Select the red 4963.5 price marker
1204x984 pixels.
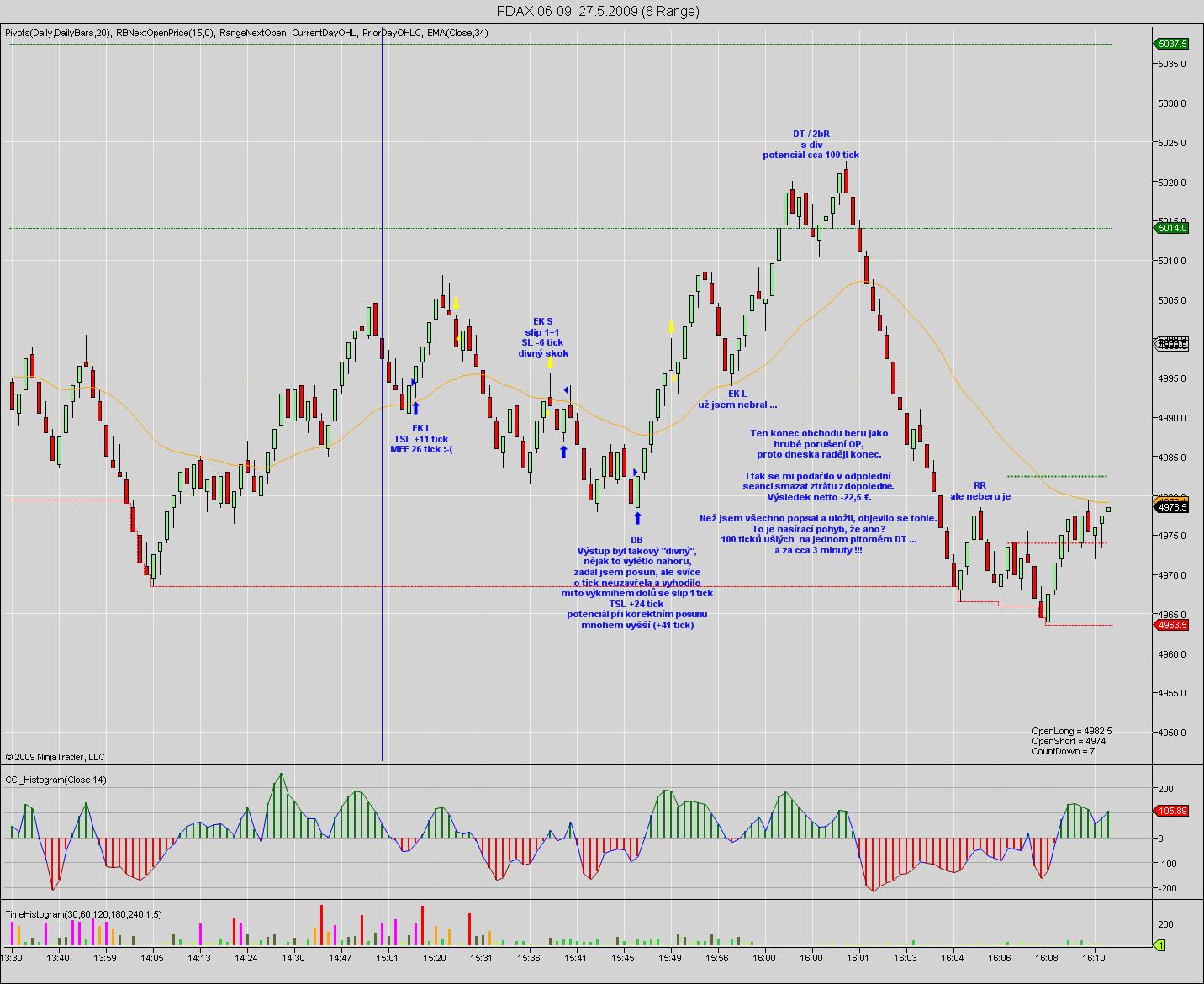(x=1171, y=625)
